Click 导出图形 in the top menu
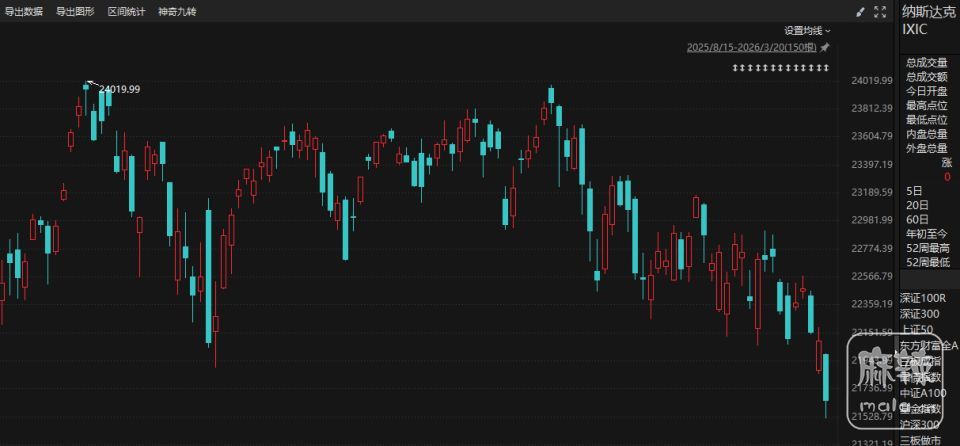Image resolution: width=960 pixels, height=446 pixels. pos(74,12)
